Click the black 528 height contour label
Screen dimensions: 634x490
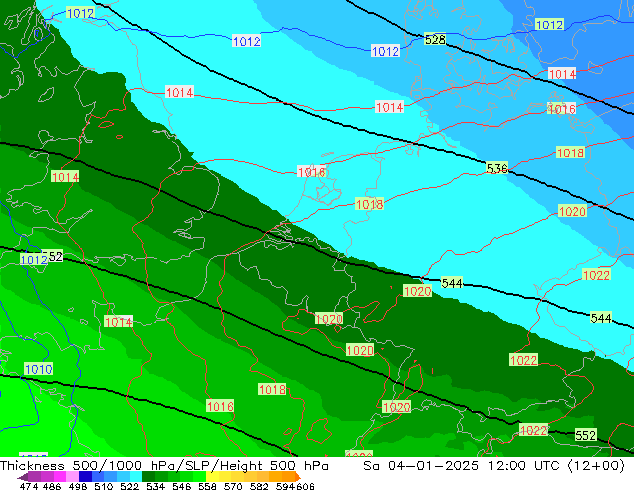[x=435, y=40]
